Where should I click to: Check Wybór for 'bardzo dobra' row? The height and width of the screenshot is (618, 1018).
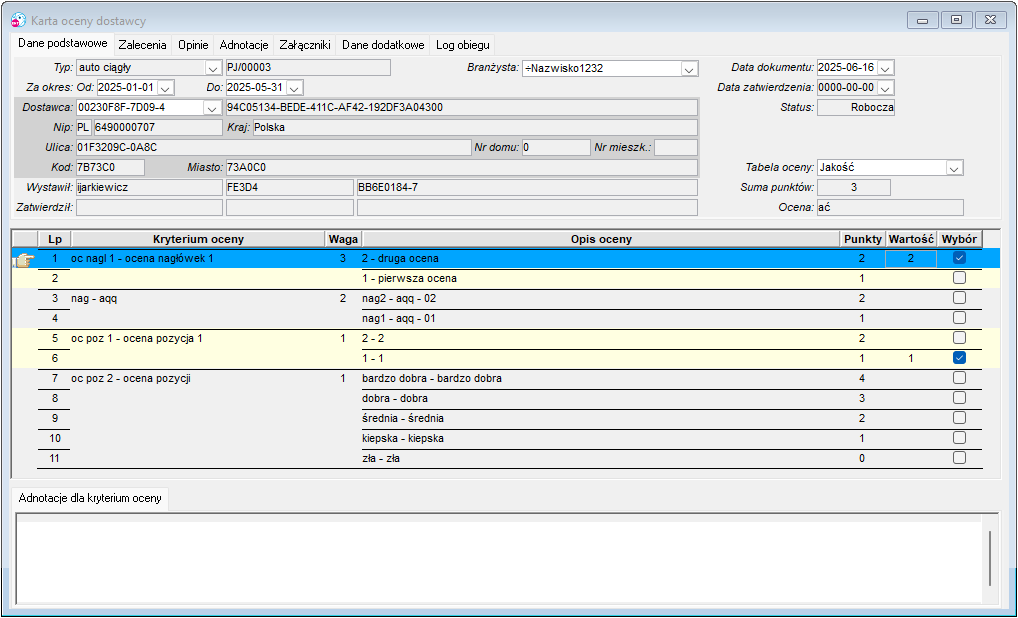coord(959,378)
